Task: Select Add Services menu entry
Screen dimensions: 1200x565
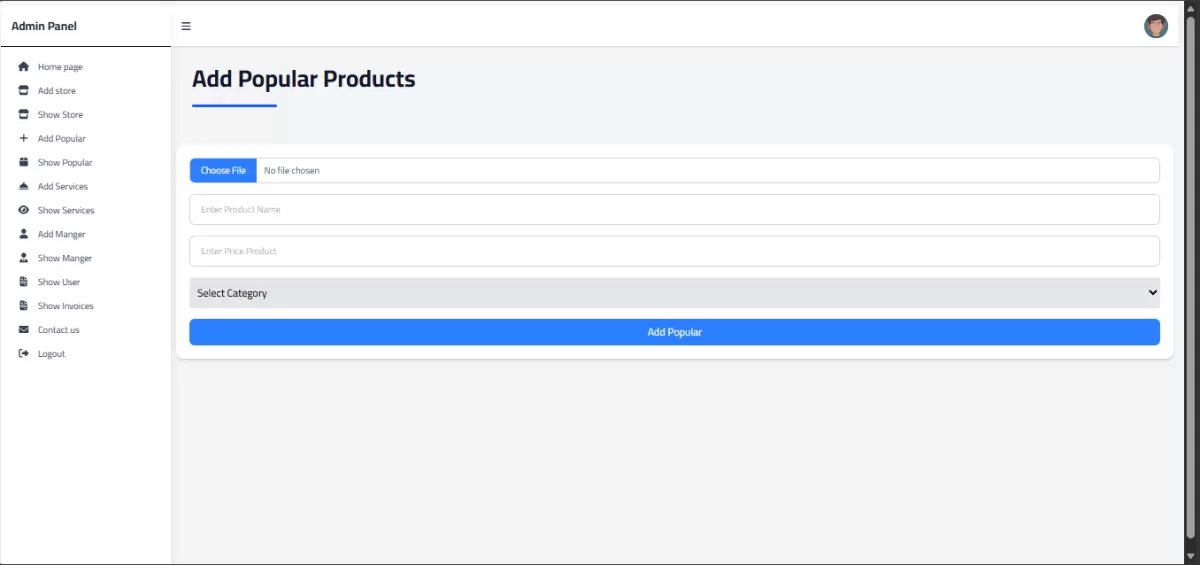Action: pos(63,187)
